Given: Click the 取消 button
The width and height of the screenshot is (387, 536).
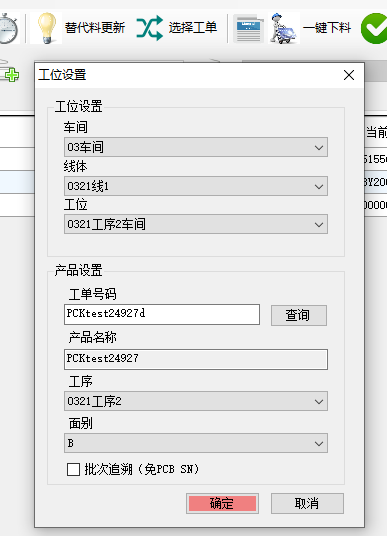Looking at the screenshot, I should click(307, 504).
